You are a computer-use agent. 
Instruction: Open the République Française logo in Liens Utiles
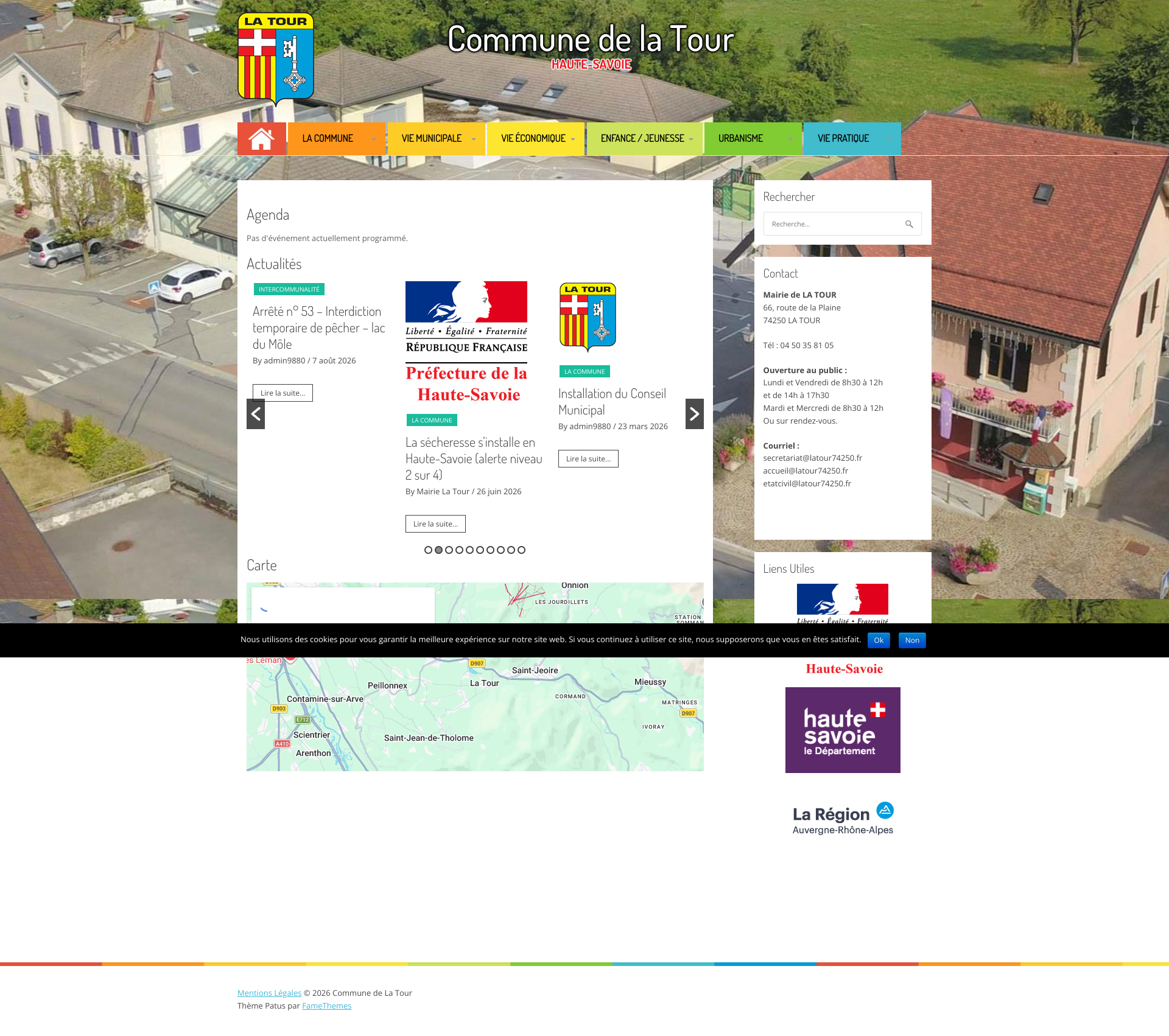(843, 604)
